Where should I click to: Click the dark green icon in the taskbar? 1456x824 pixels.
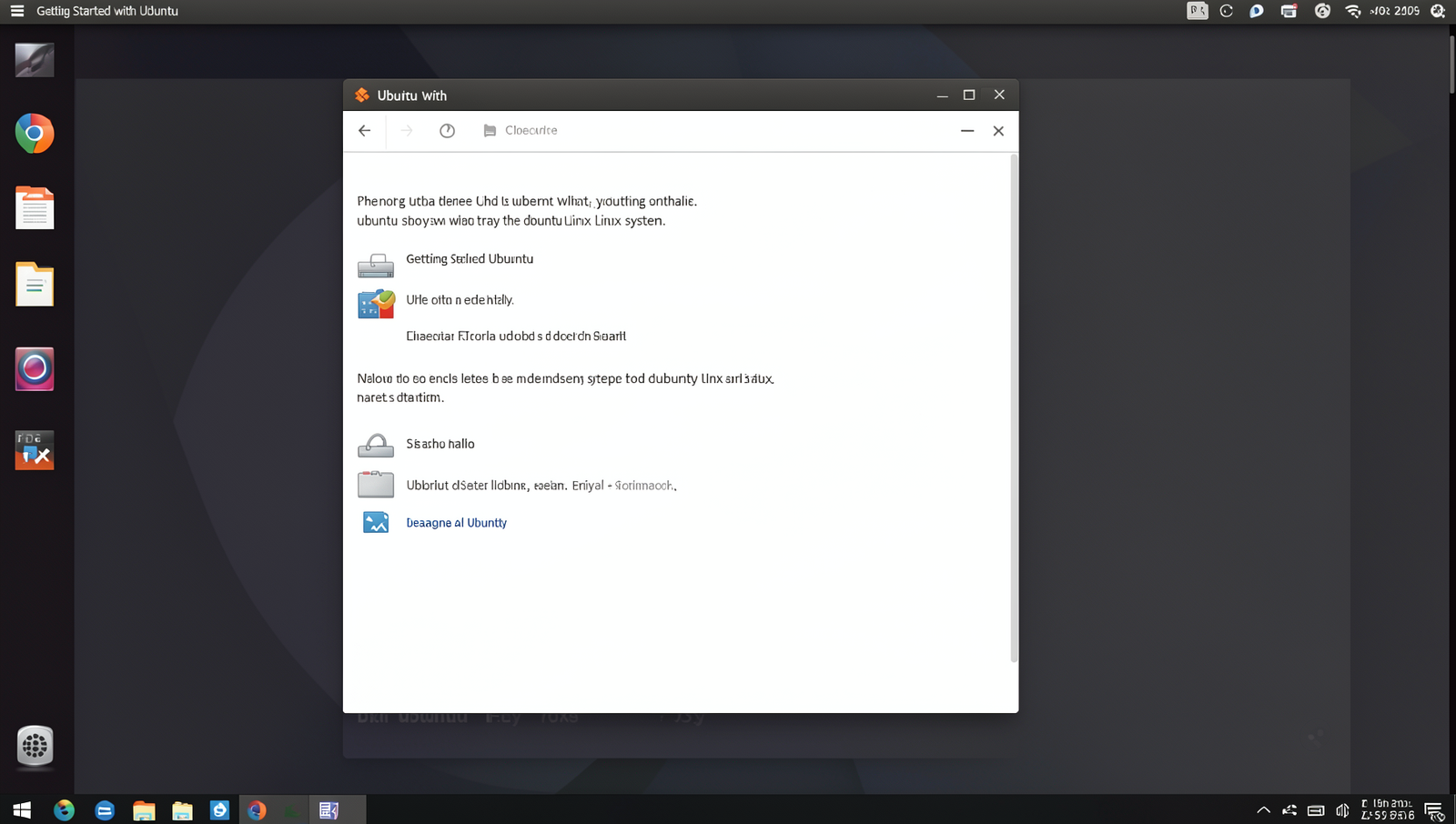click(291, 810)
